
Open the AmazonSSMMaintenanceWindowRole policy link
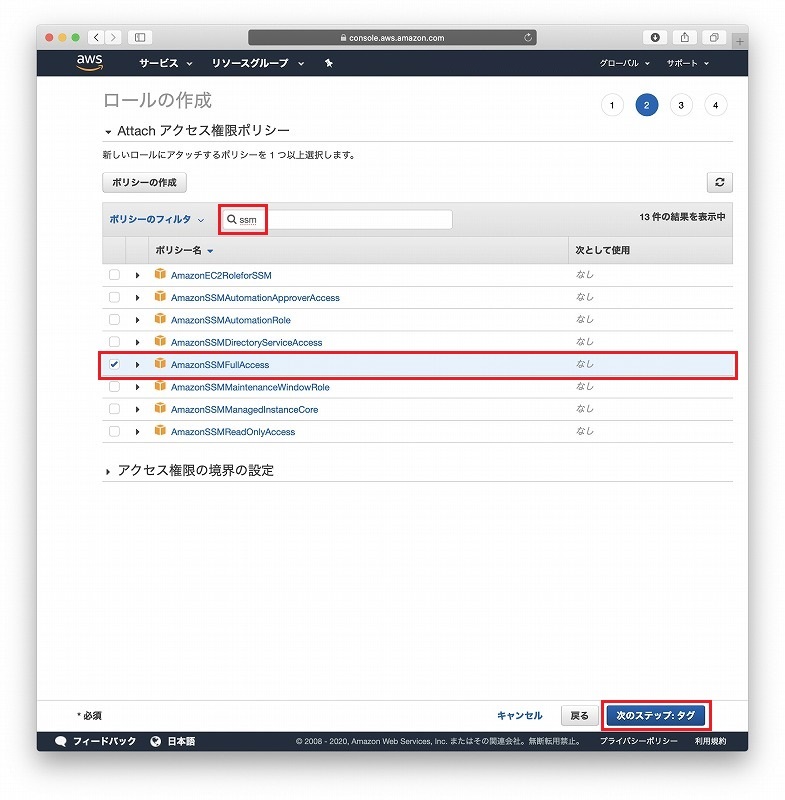tap(250, 387)
